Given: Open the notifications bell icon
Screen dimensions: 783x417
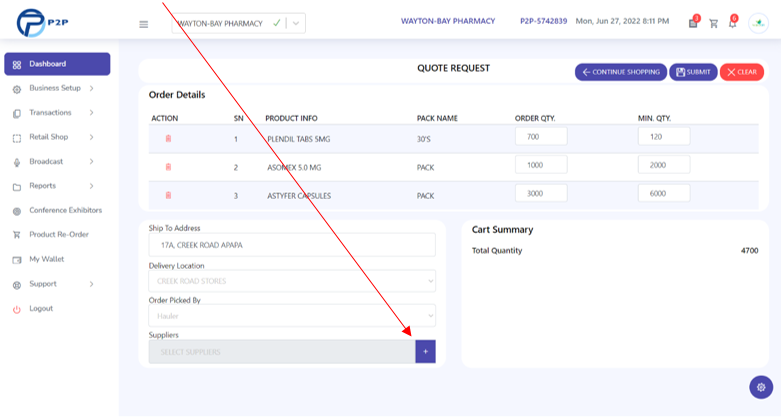Looking at the screenshot, I should 733,23.
